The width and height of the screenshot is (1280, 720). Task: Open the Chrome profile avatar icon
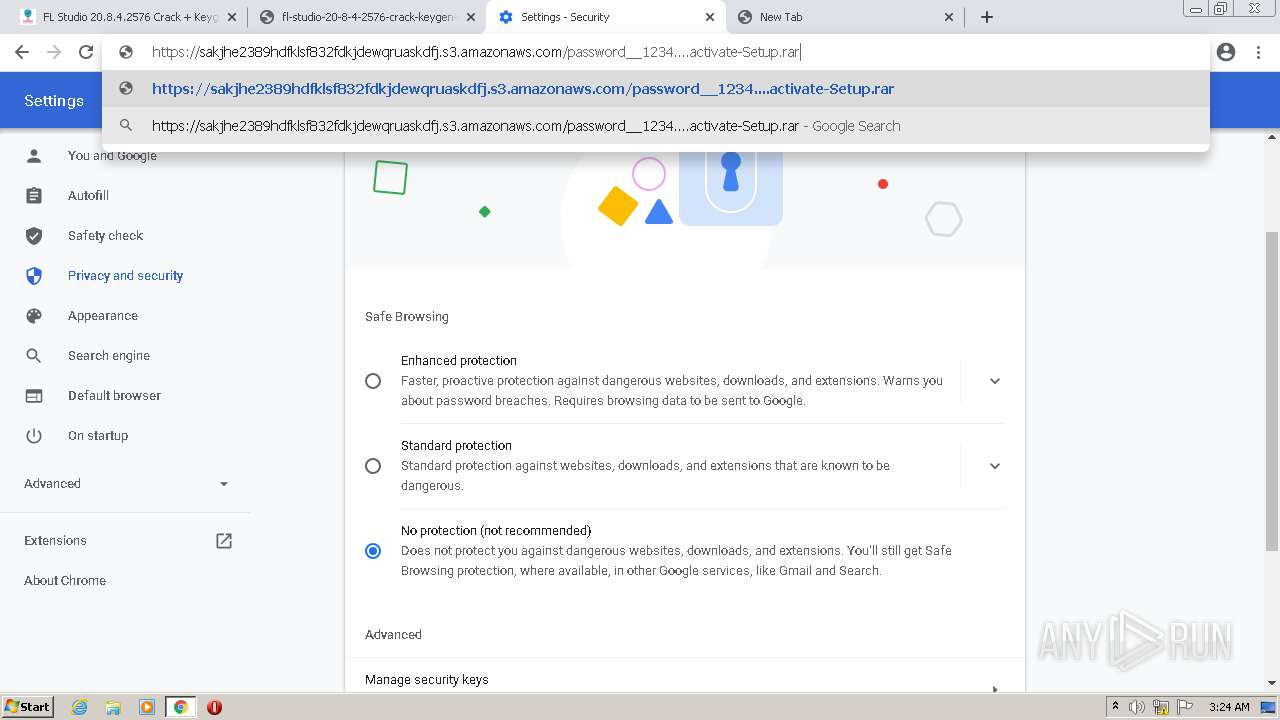pyautogui.click(x=1226, y=52)
